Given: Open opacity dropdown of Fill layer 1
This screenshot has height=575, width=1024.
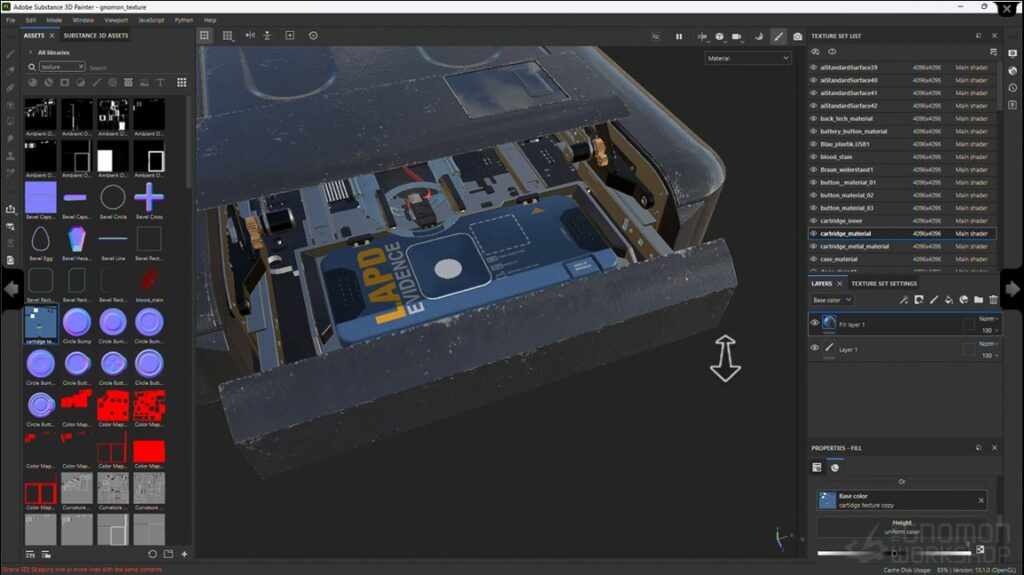Looking at the screenshot, I should pos(990,331).
